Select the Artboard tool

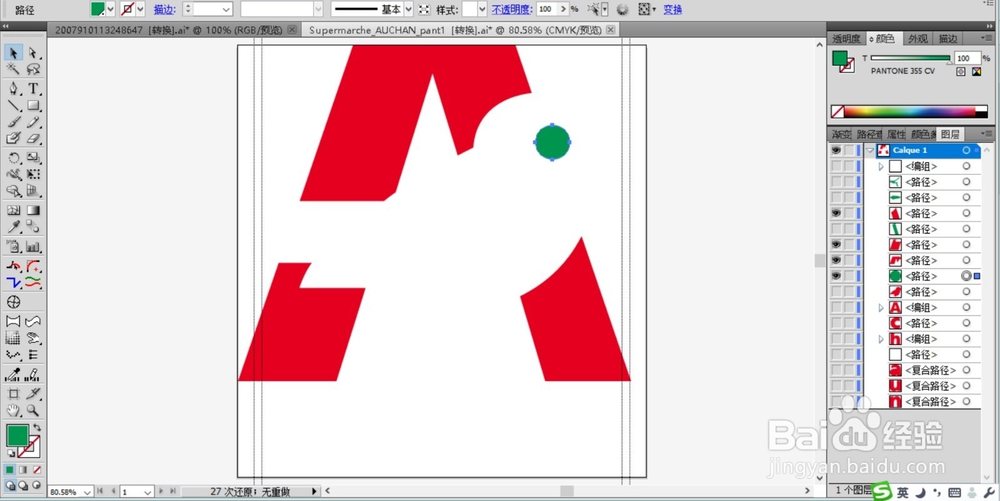(13, 394)
